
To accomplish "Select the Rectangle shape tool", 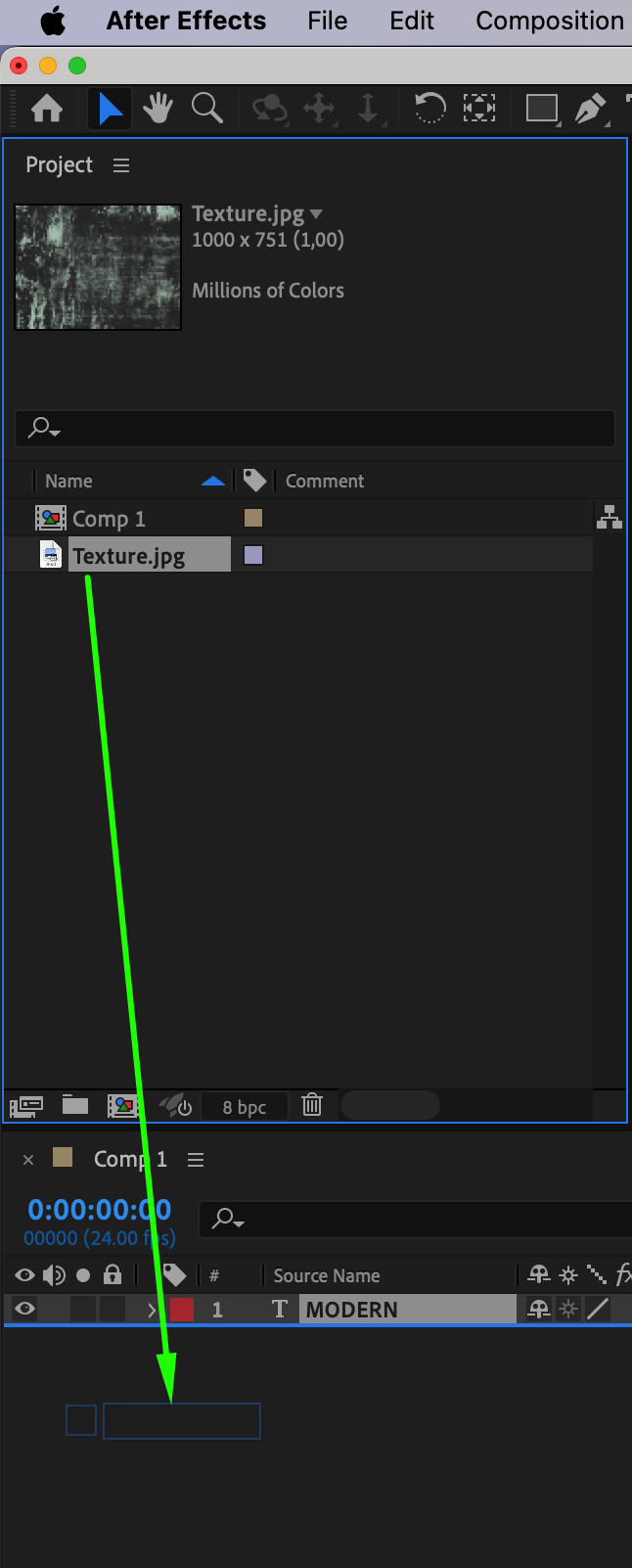I will click(541, 108).
